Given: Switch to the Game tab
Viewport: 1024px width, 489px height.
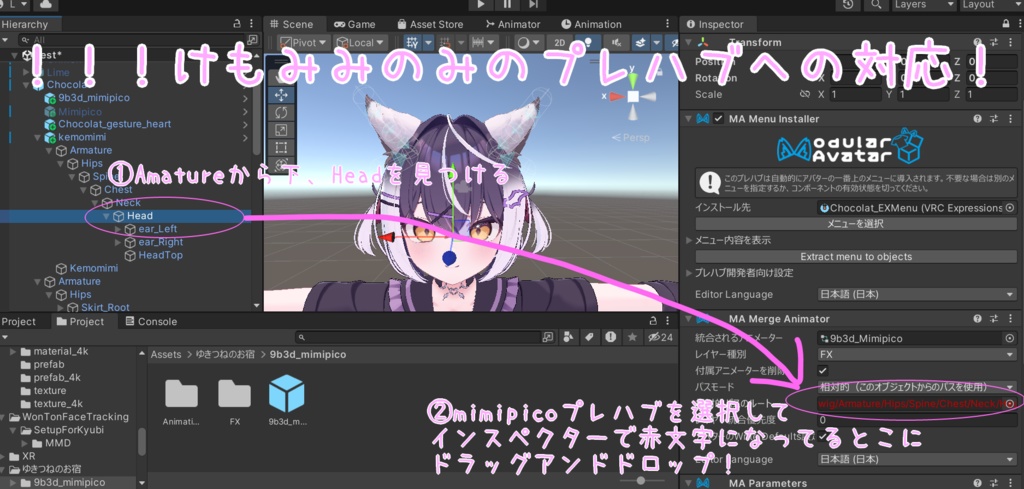Looking at the screenshot, I should [x=355, y=24].
